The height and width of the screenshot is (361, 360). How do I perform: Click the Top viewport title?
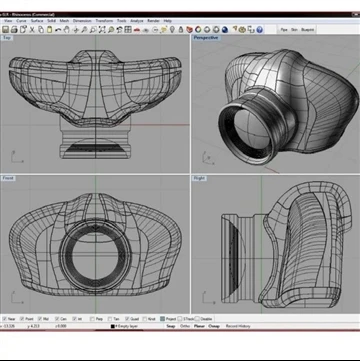pyautogui.click(x=7, y=38)
